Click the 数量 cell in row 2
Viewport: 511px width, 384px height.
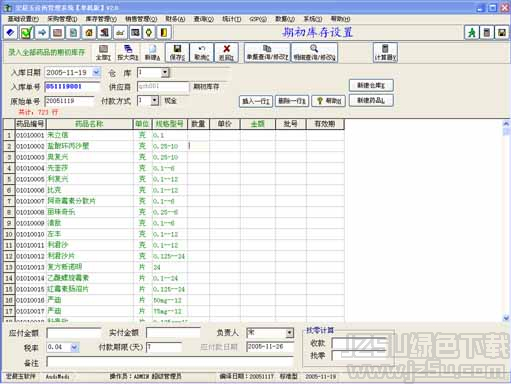pyautogui.click(x=198, y=146)
